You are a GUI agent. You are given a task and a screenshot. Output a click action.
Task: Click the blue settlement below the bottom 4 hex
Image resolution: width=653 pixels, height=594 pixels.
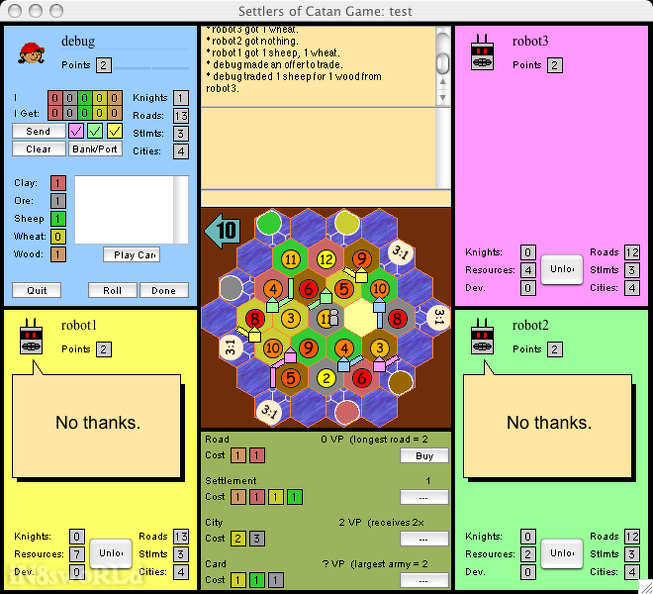pos(344,364)
